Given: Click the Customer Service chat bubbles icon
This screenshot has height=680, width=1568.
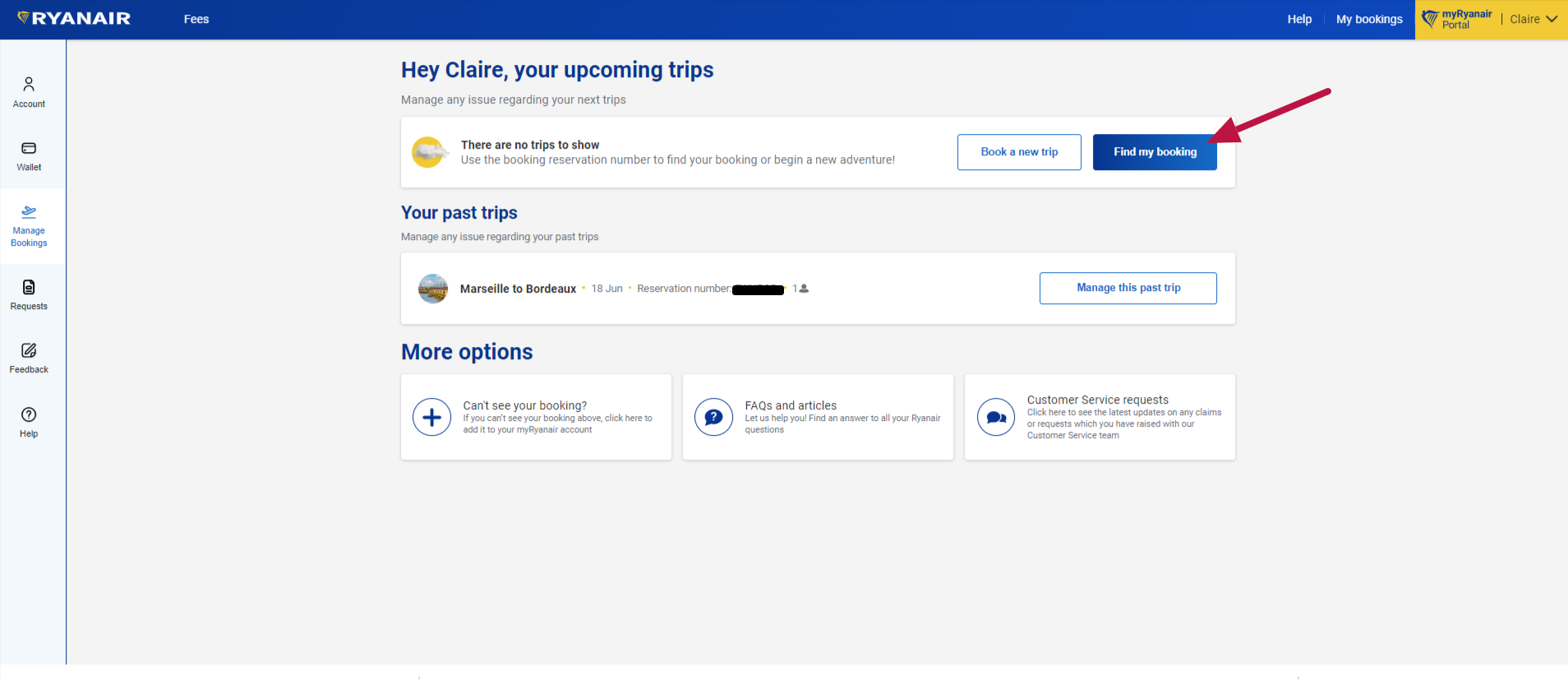Looking at the screenshot, I should coord(996,417).
